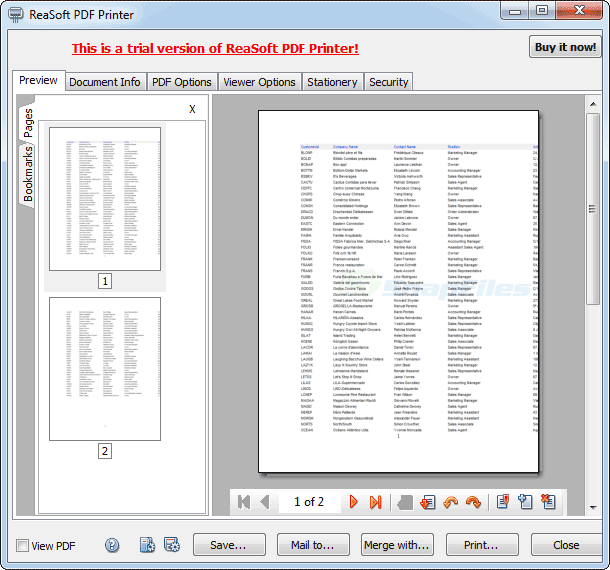Select the Bookmarks vertical tab
610x570 pixels.
[28, 174]
